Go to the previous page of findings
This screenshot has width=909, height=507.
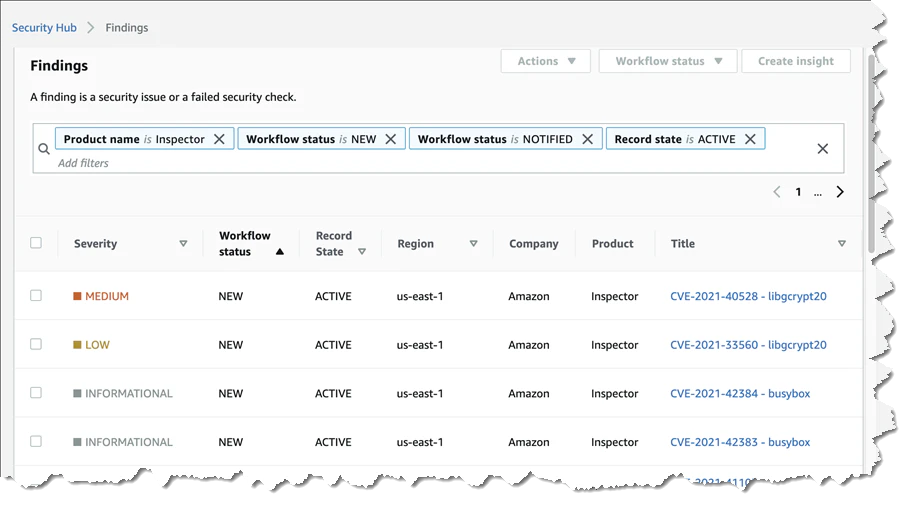click(777, 192)
